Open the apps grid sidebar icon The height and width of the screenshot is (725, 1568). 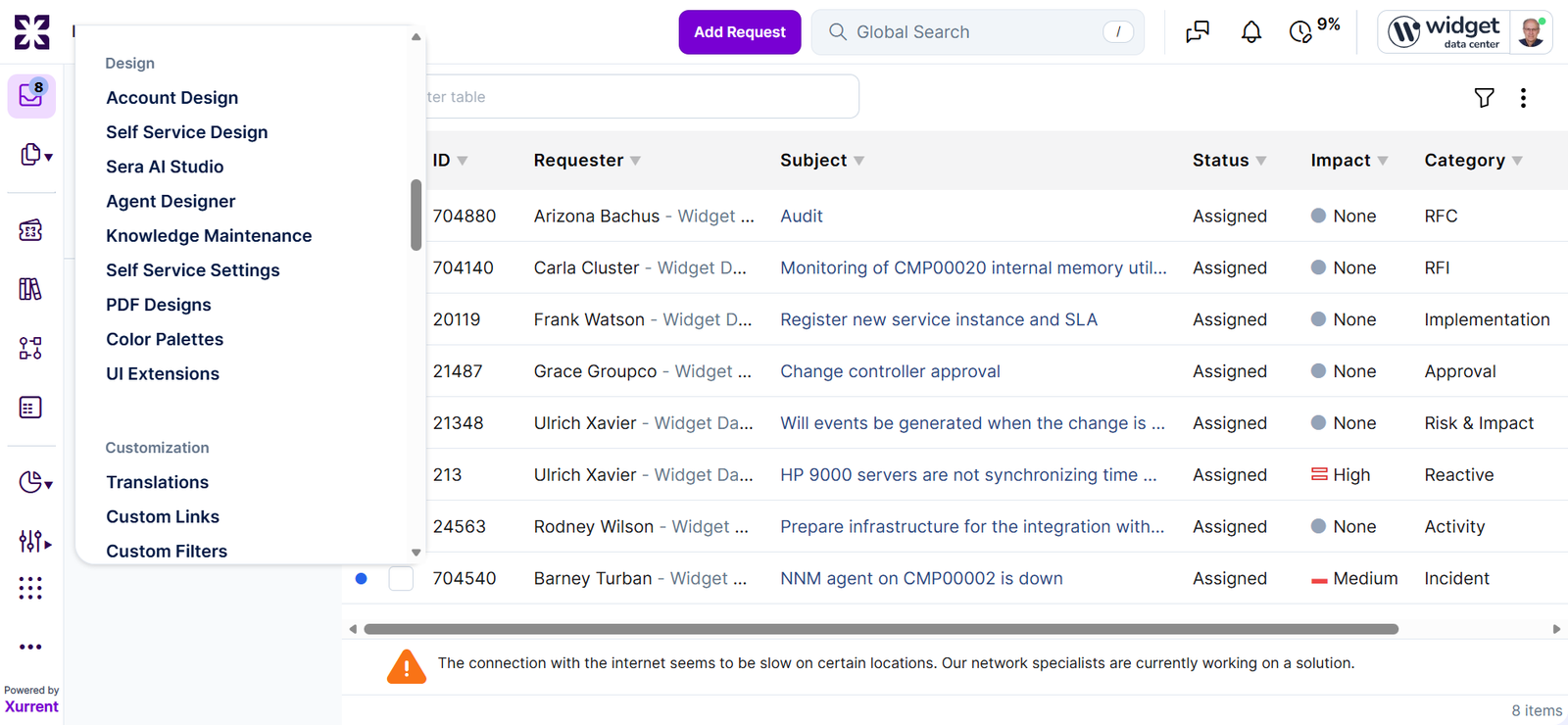click(30, 588)
